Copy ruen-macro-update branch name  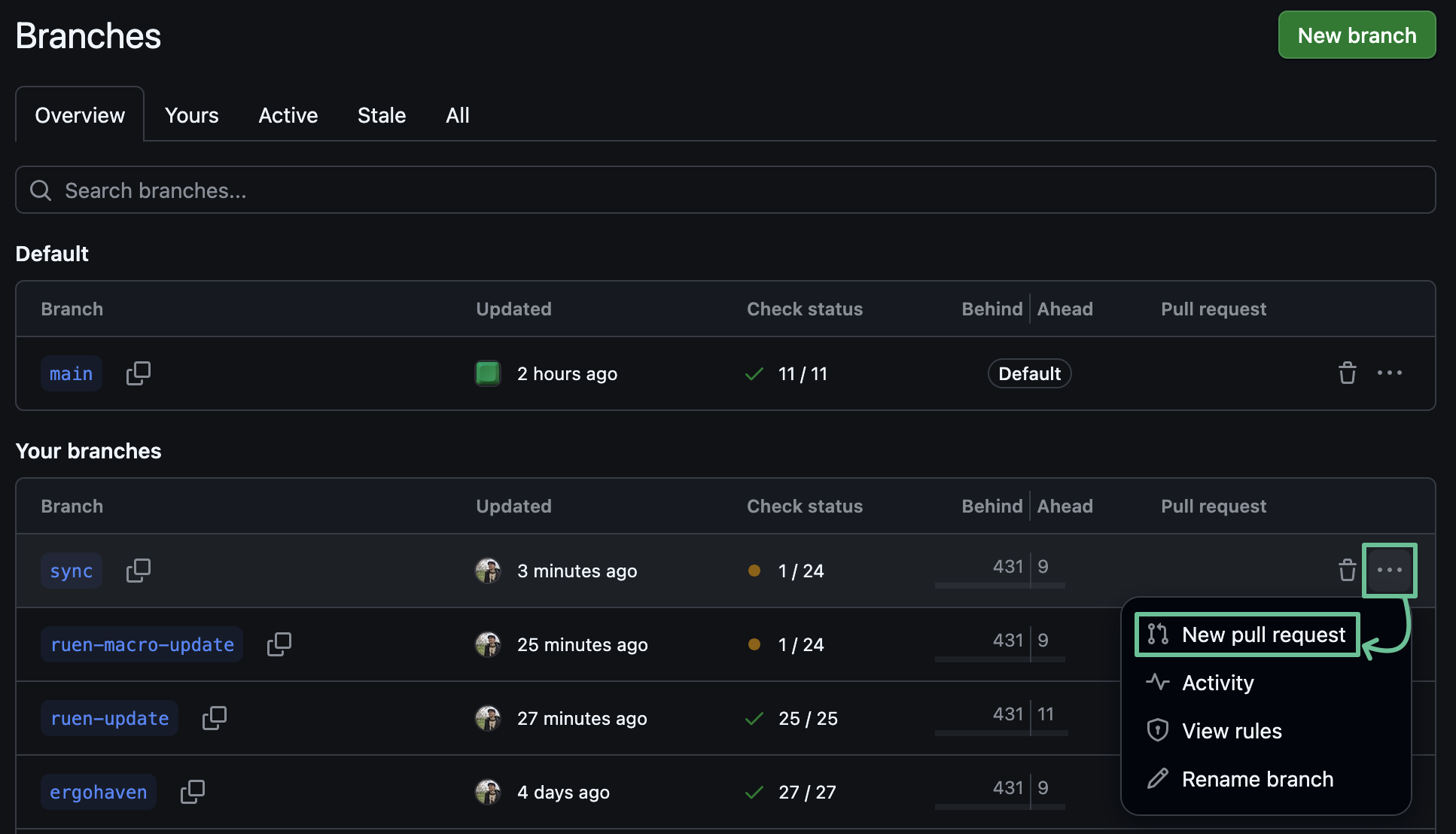279,644
